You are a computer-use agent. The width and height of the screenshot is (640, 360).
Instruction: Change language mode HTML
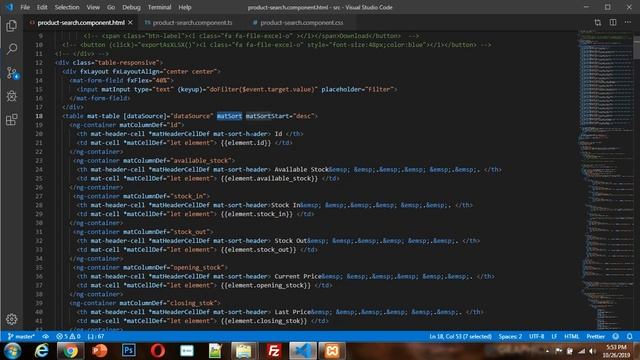(x=571, y=337)
